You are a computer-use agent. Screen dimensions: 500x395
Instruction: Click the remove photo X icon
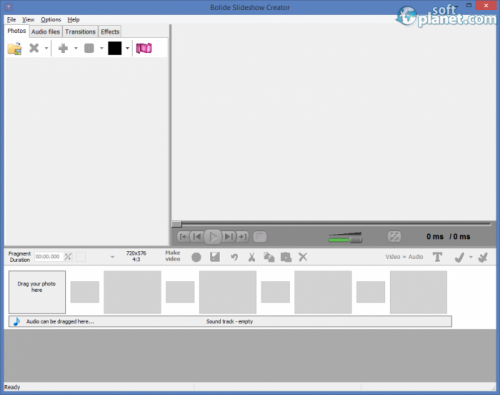pos(34,48)
